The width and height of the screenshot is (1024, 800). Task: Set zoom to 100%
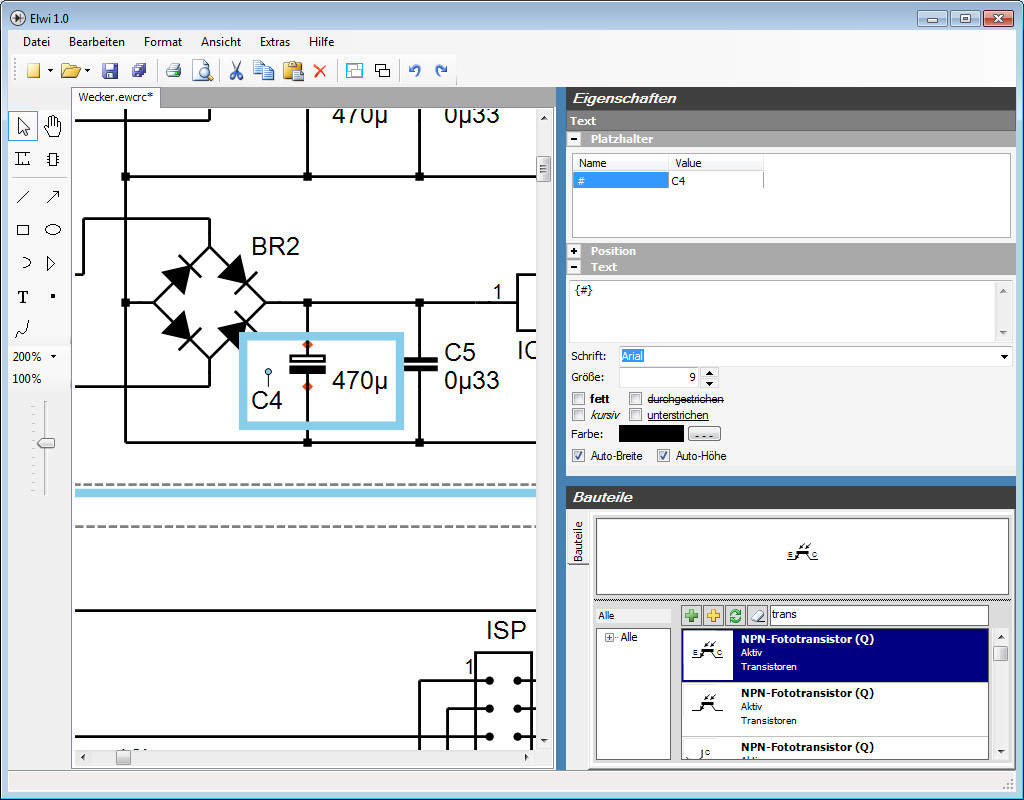(x=26, y=379)
